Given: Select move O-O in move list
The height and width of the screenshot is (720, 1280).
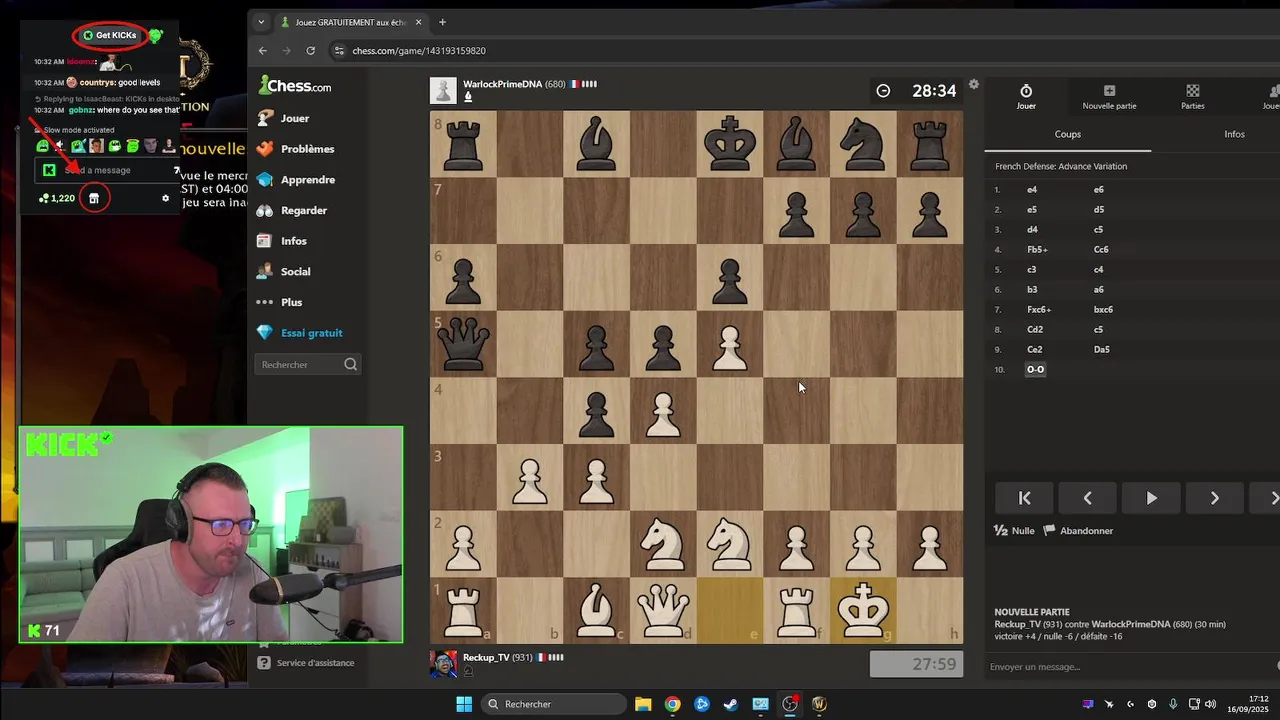Looking at the screenshot, I should click(x=1035, y=370).
